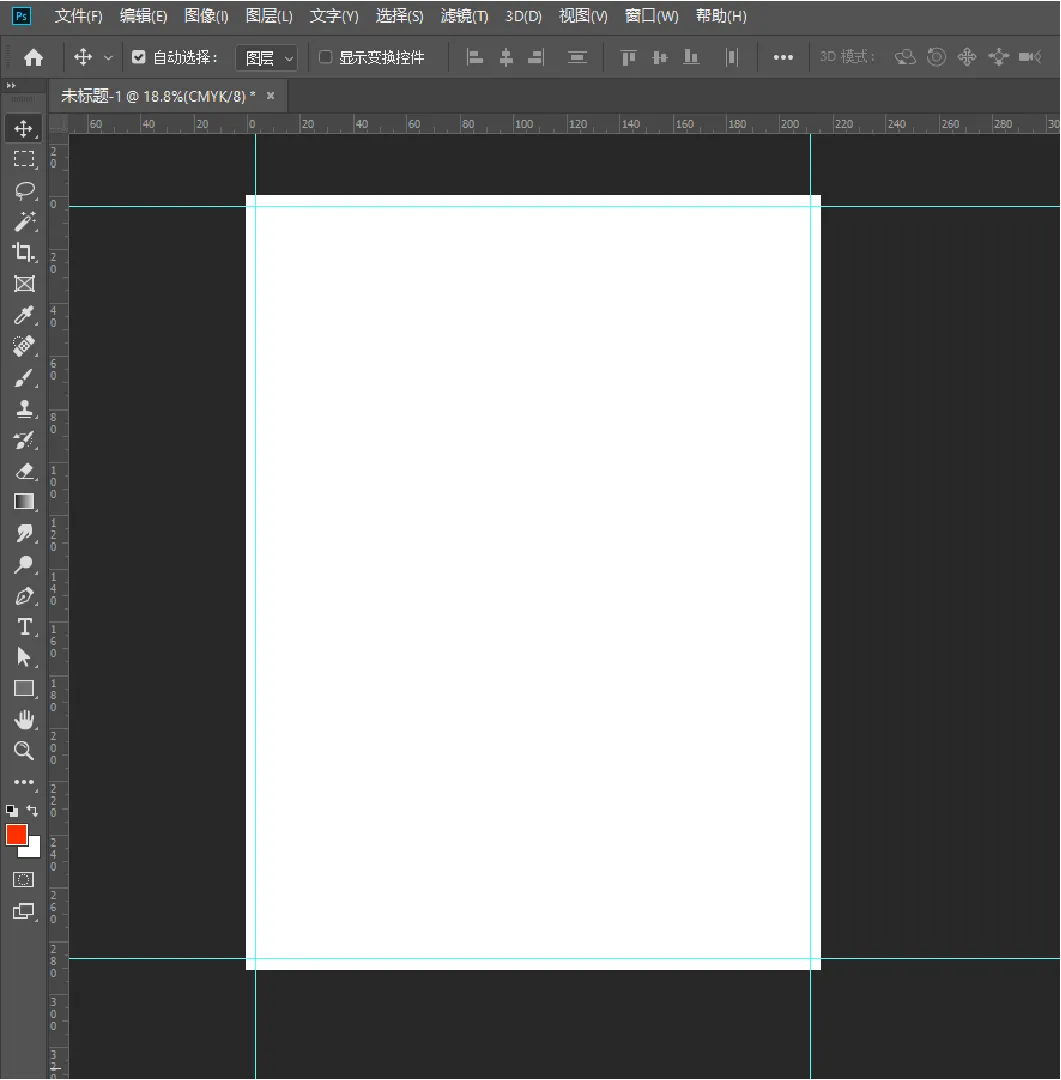Screen dimensions: 1061x1080
Task: Select the Horizontal Type tool
Action: tap(24, 627)
